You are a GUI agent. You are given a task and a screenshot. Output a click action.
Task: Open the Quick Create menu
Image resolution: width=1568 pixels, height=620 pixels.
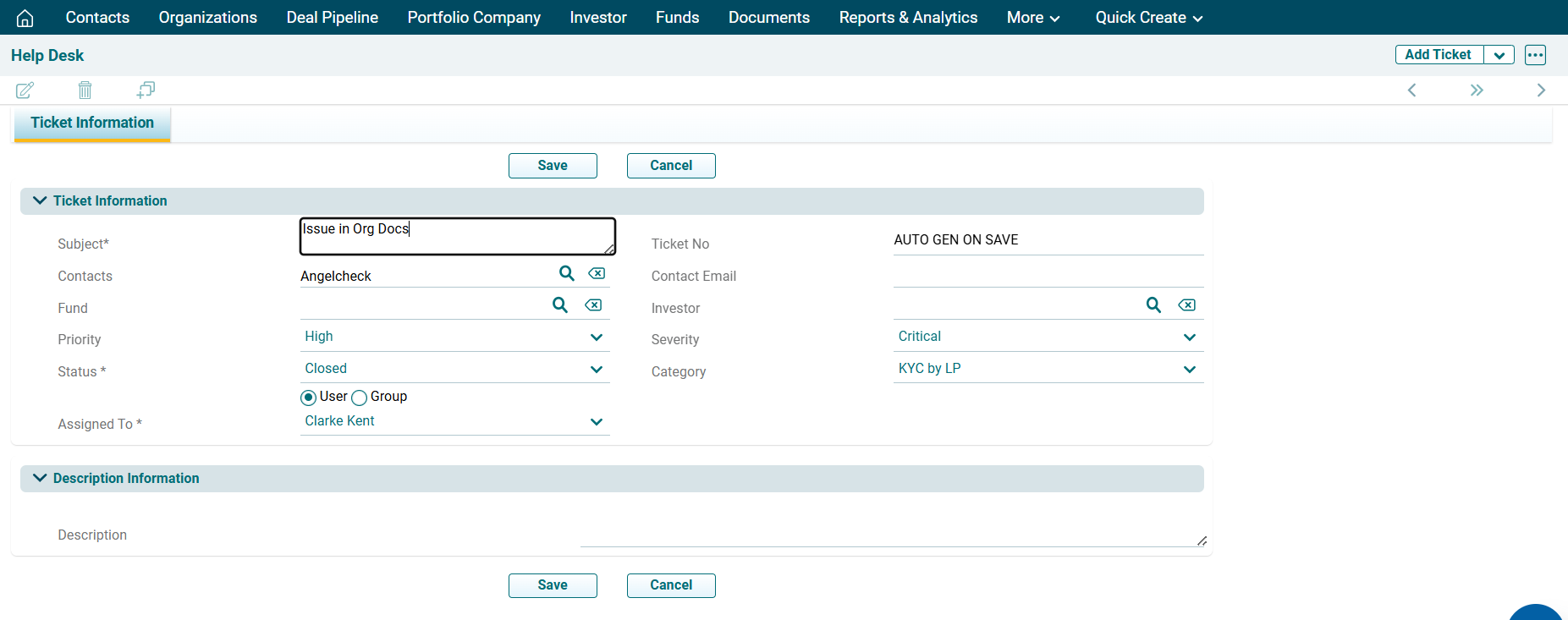point(1148,18)
